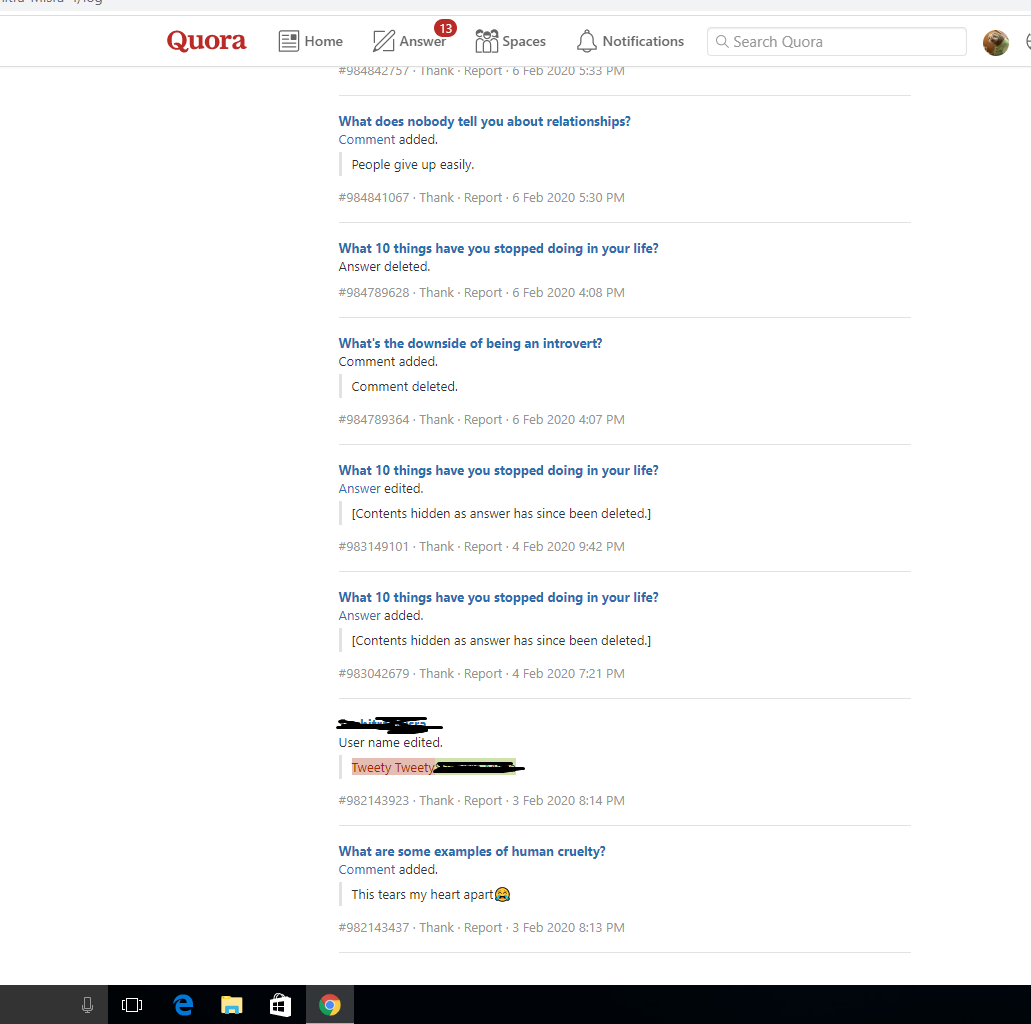Launch Microsoft Edge from taskbar
This screenshot has width=1031, height=1024.
click(183, 1005)
